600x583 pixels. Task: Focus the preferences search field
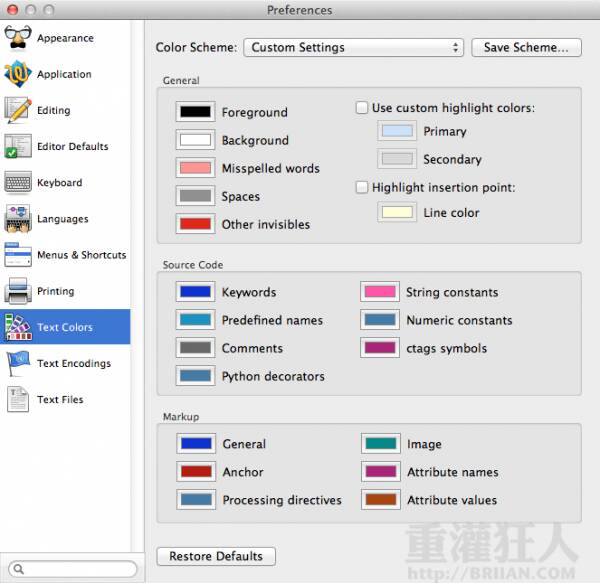[73, 569]
